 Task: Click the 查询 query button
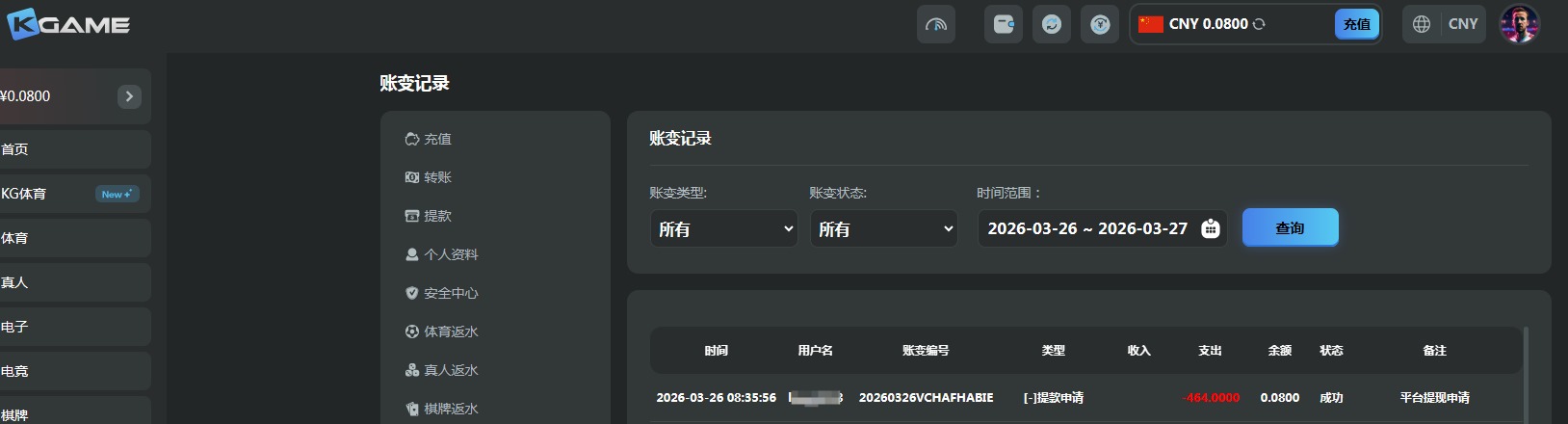point(1290,227)
